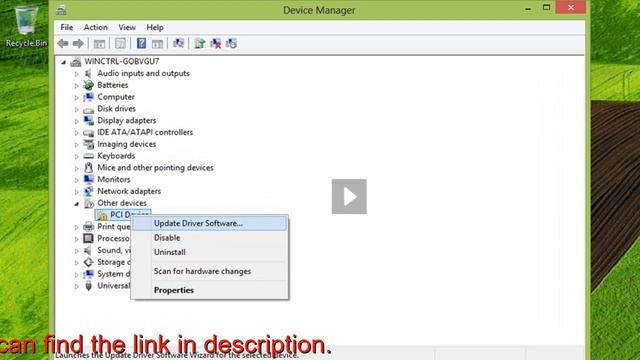The height and width of the screenshot is (360, 640).
Task: Click the Network adapters category icon
Action: tap(88, 191)
